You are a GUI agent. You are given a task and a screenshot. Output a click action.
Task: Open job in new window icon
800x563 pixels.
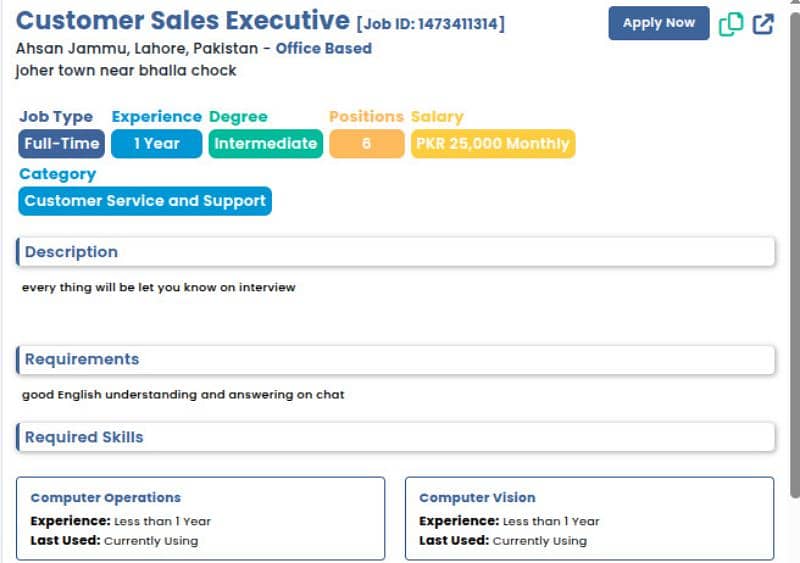[x=763, y=24]
